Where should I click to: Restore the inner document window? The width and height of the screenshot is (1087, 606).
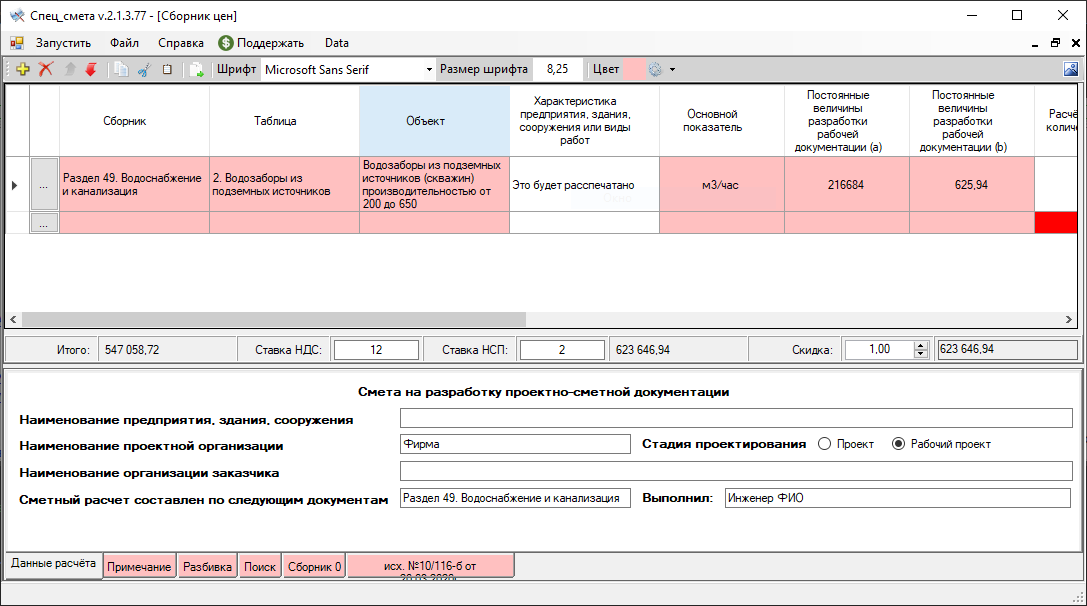click(1055, 43)
